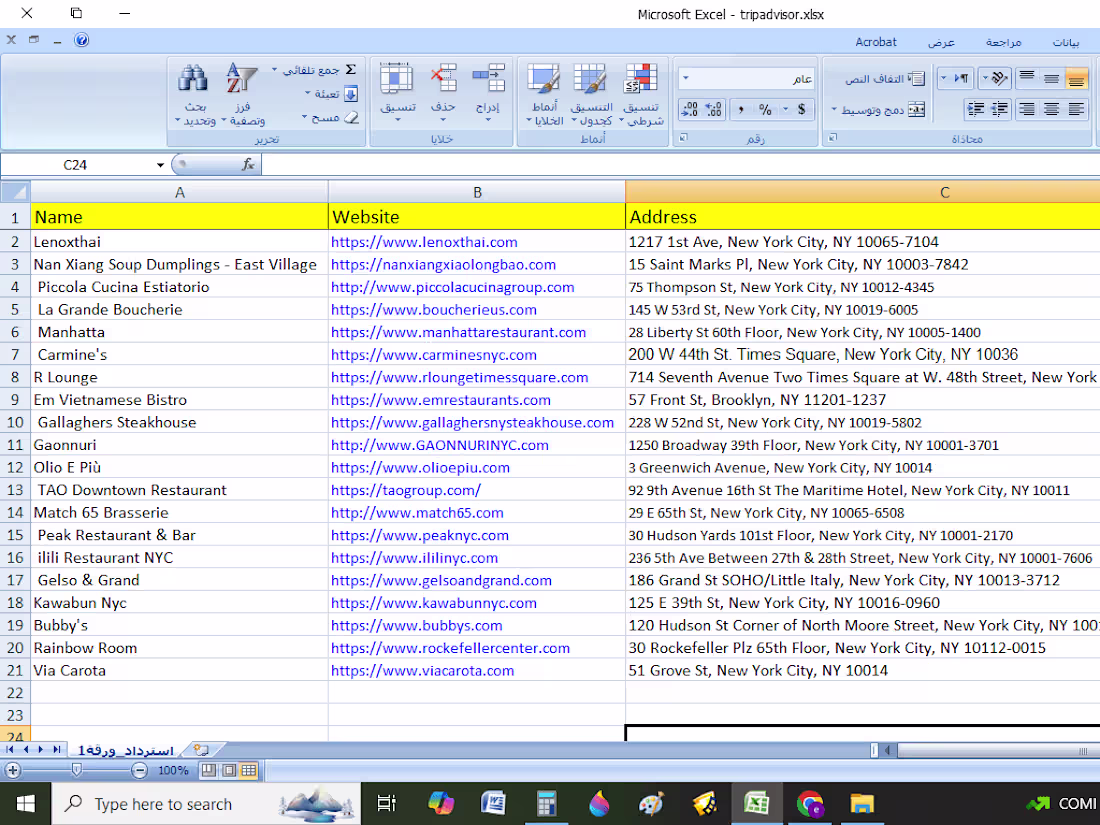
Task: Click Merge & Center icon
Action: click(916, 109)
